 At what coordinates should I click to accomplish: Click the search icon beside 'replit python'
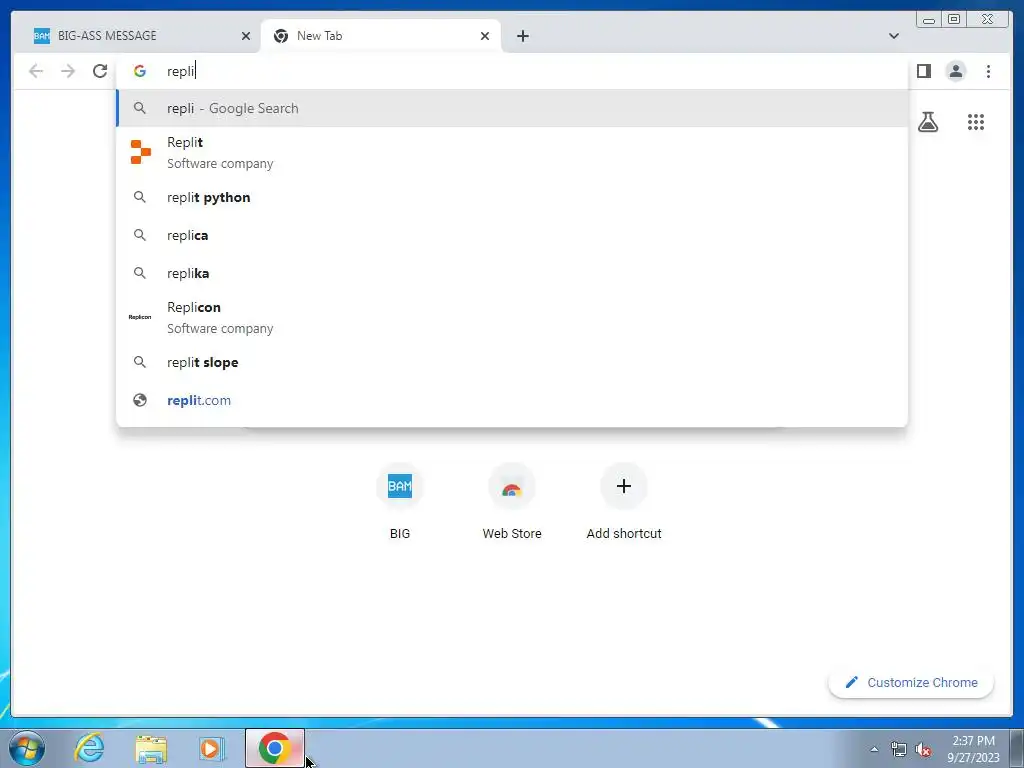(x=140, y=197)
